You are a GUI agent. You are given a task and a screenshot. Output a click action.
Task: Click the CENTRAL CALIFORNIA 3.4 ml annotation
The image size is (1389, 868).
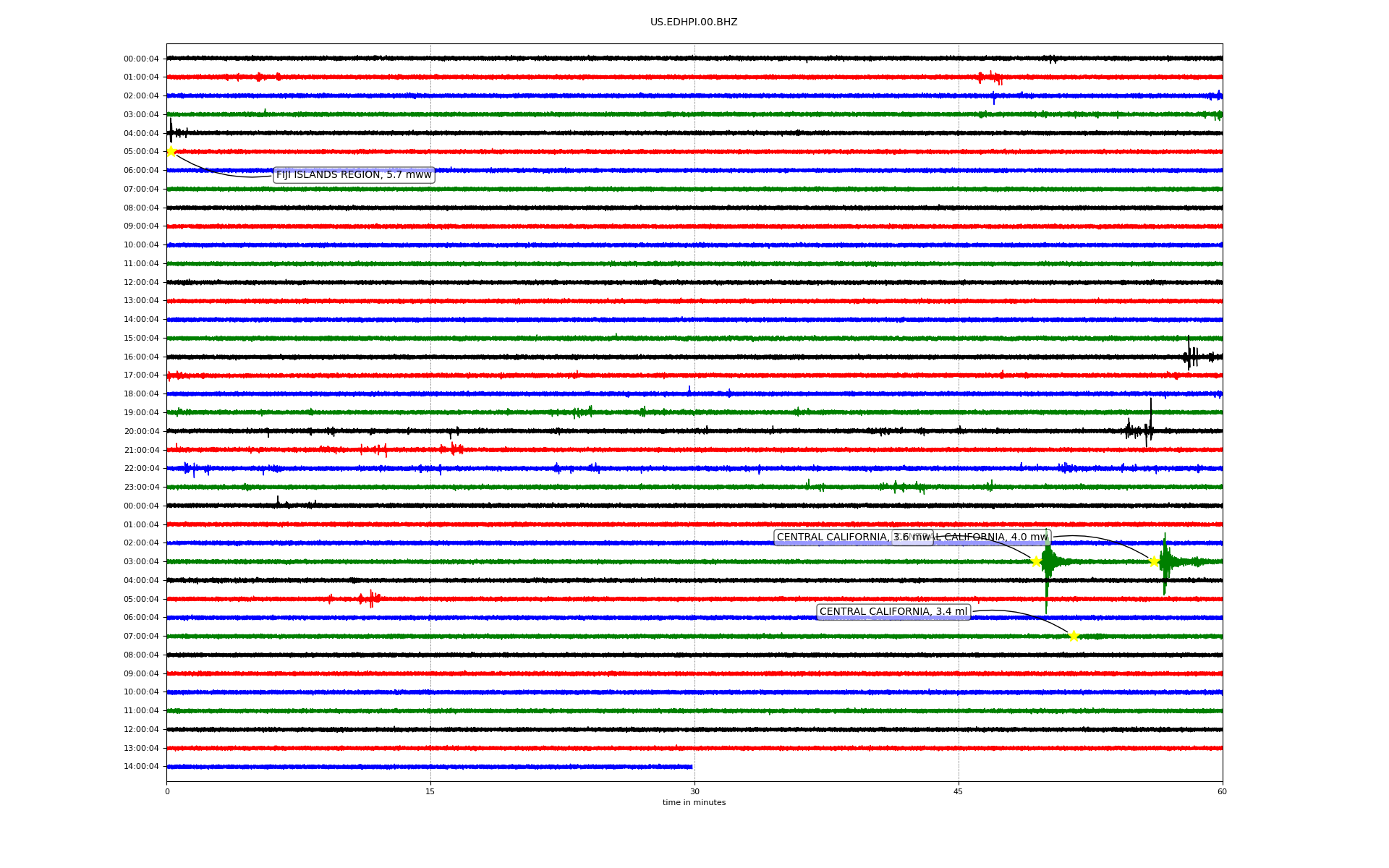coord(893,612)
